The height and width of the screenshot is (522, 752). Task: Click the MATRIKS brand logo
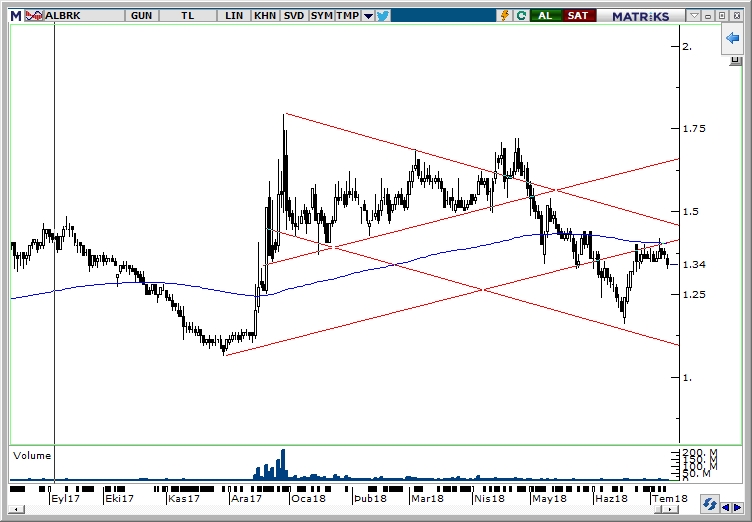(x=641, y=16)
